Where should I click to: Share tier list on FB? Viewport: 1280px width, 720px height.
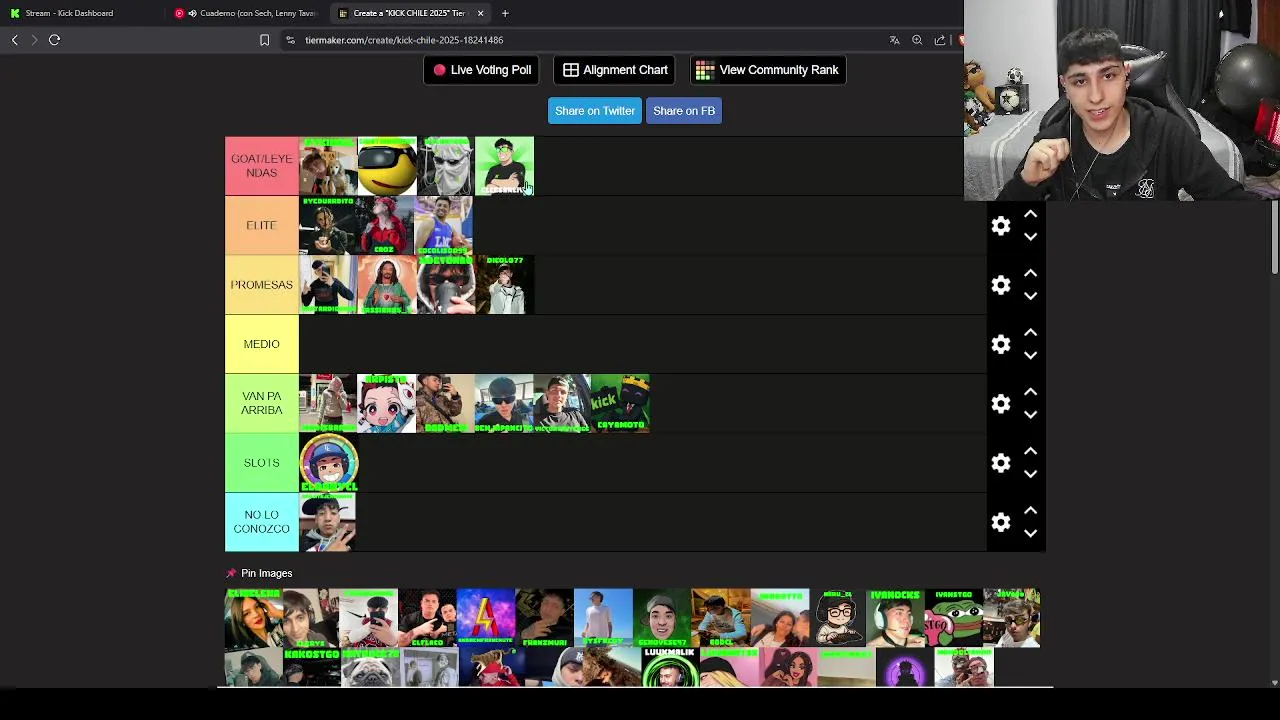point(684,111)
